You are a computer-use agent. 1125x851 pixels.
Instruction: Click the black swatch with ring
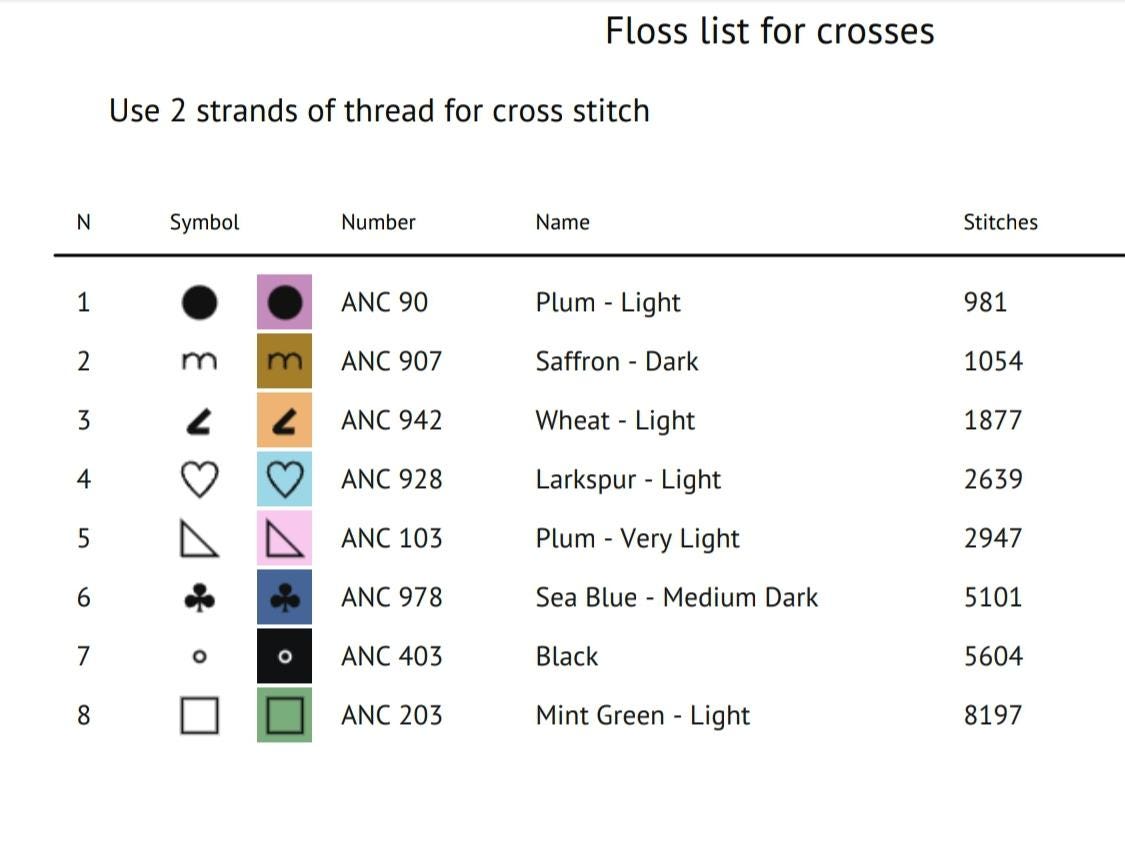284,656
